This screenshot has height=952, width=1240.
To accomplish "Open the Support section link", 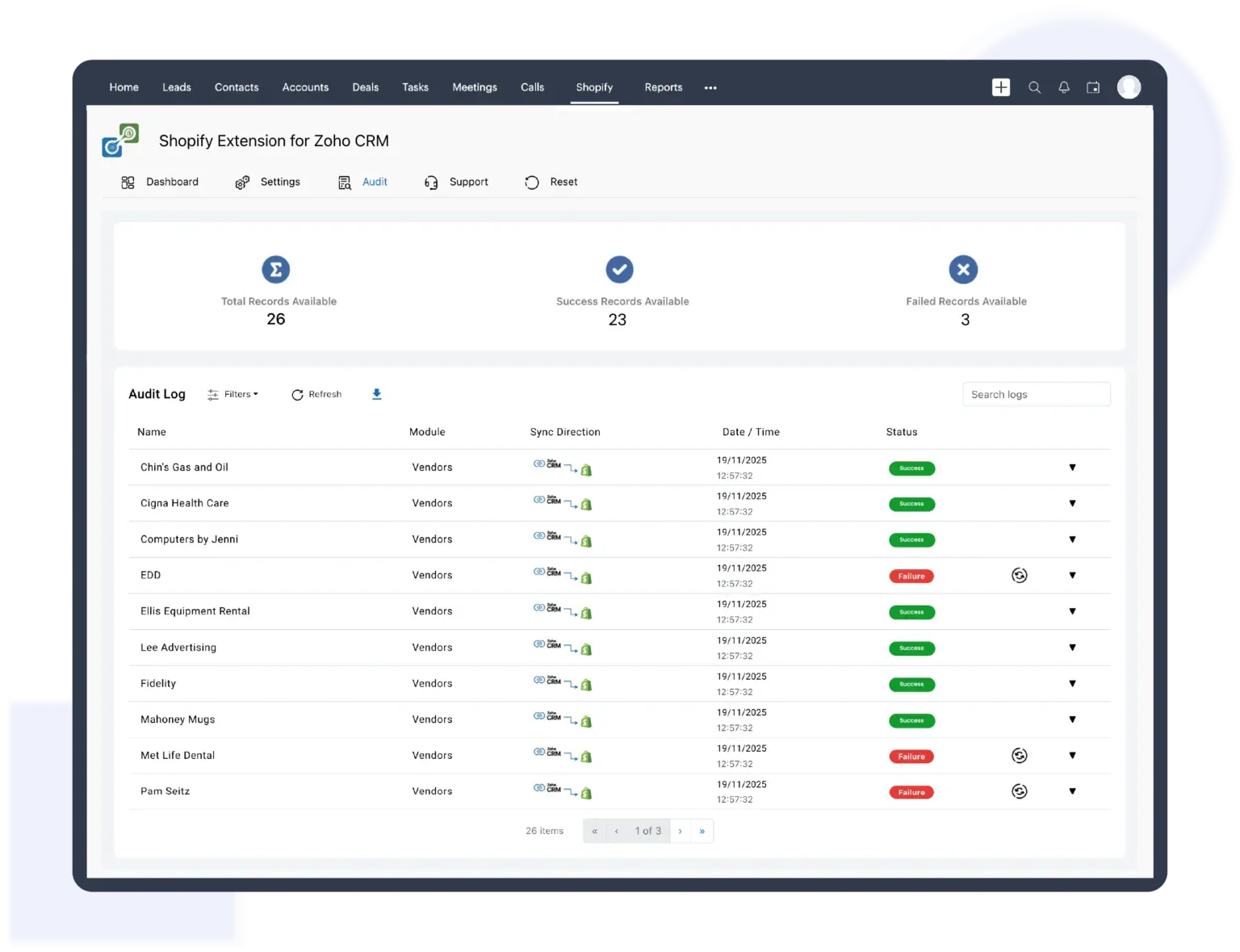I will (469, 182).
